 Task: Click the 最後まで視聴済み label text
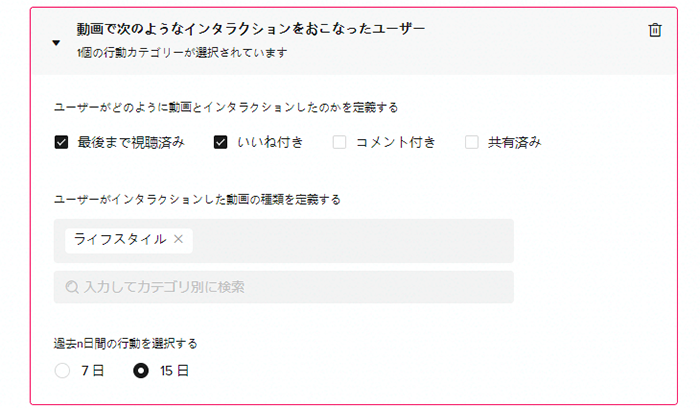coord(131,142)
